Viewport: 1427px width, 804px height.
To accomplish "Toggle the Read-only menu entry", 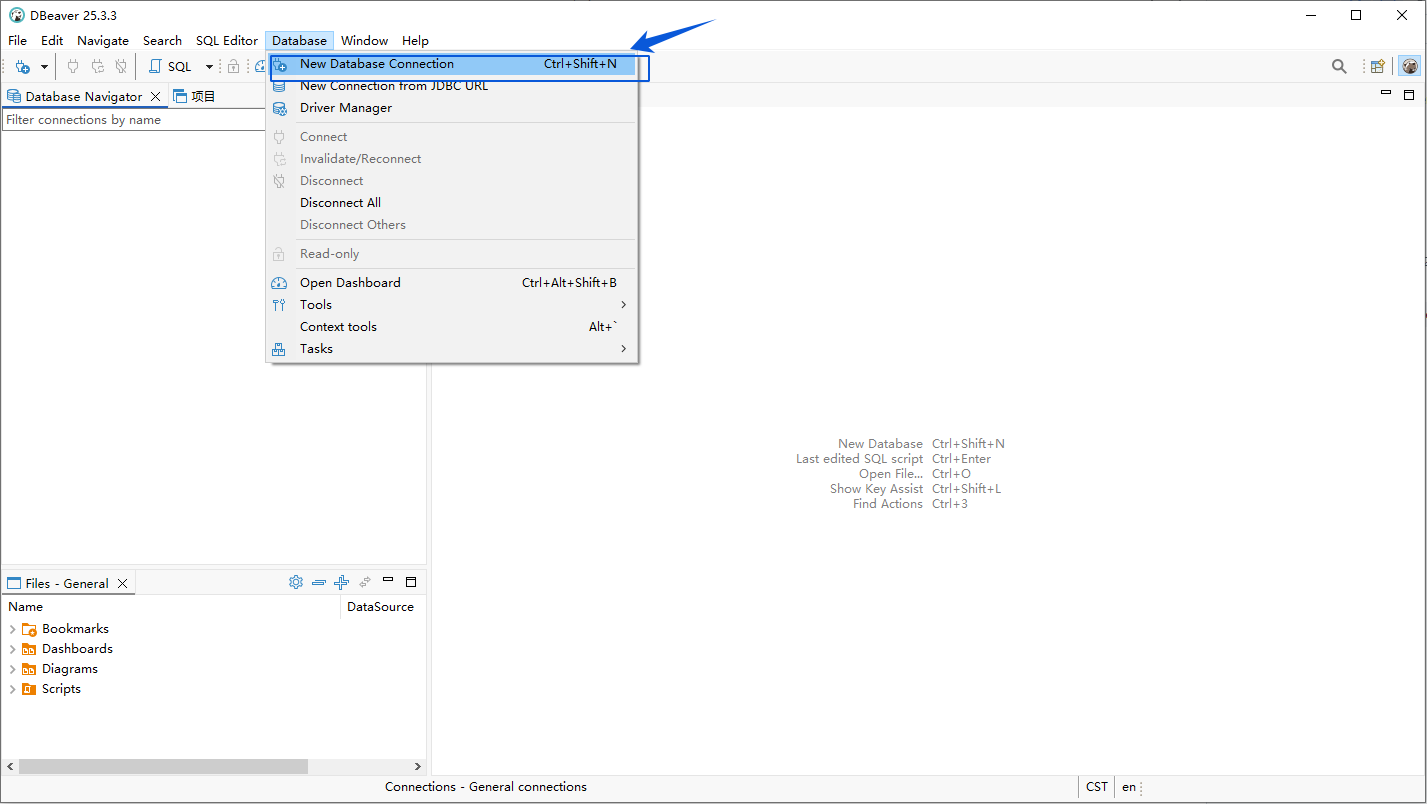I will (x=452, y=254).
